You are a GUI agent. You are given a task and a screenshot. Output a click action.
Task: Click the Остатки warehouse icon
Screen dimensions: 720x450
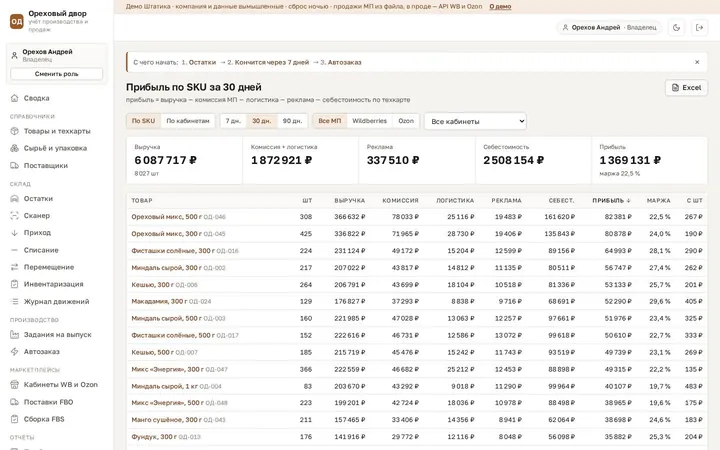tap(14, 198)
